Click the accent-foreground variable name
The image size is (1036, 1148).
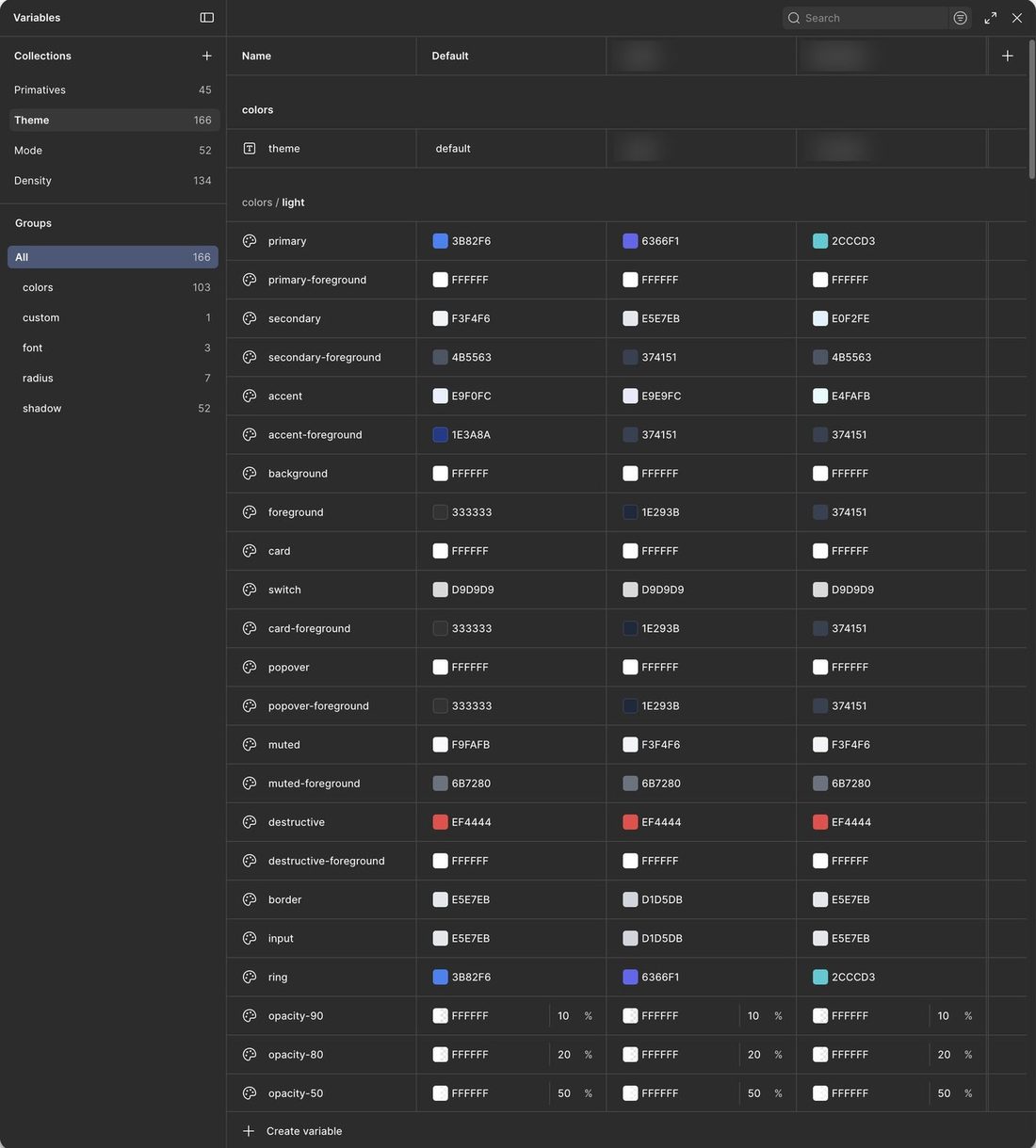[315, 434]
